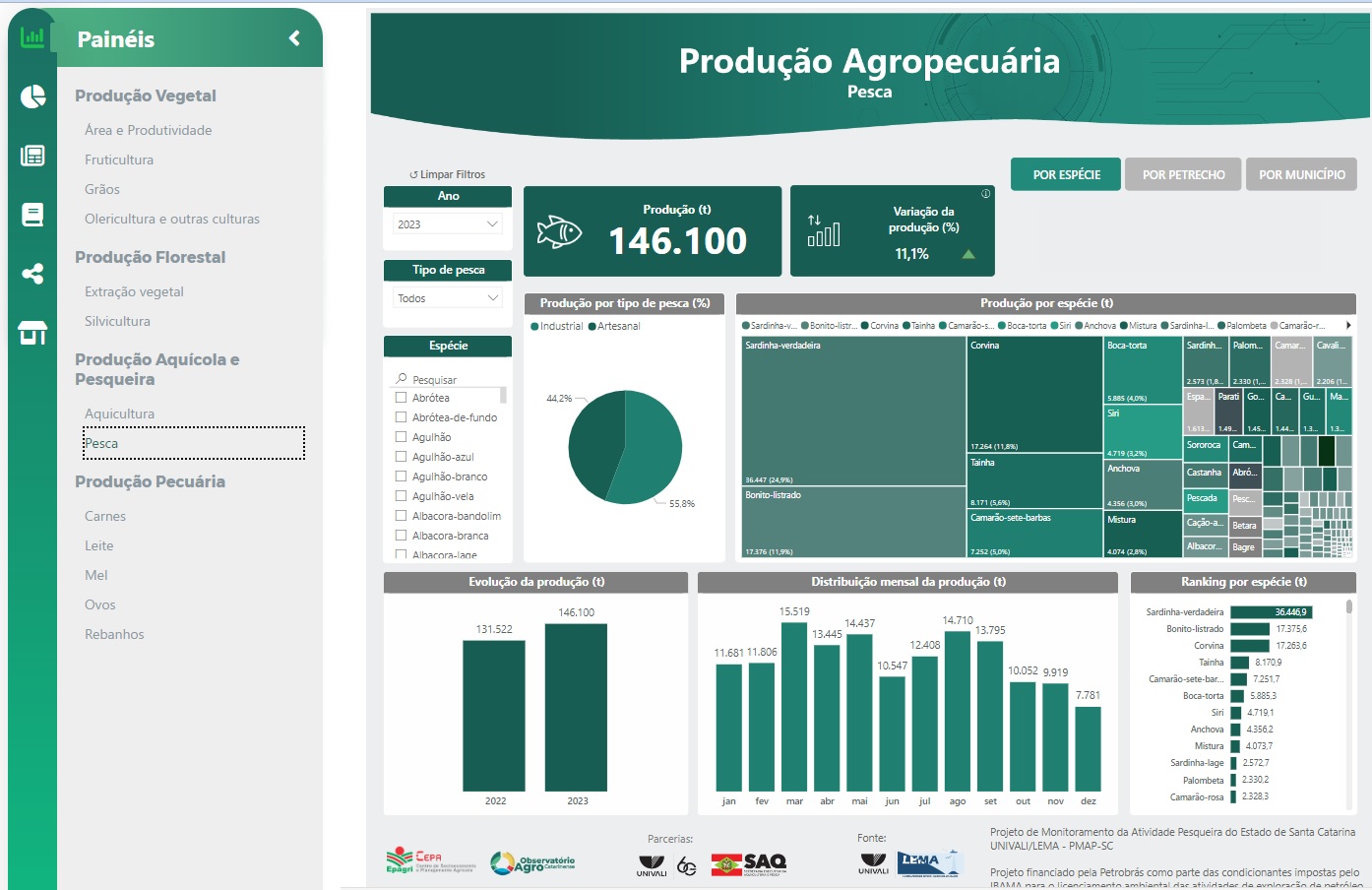Click the Observatório Agro logo
The image size is (1372, 890).
[532, 862]
